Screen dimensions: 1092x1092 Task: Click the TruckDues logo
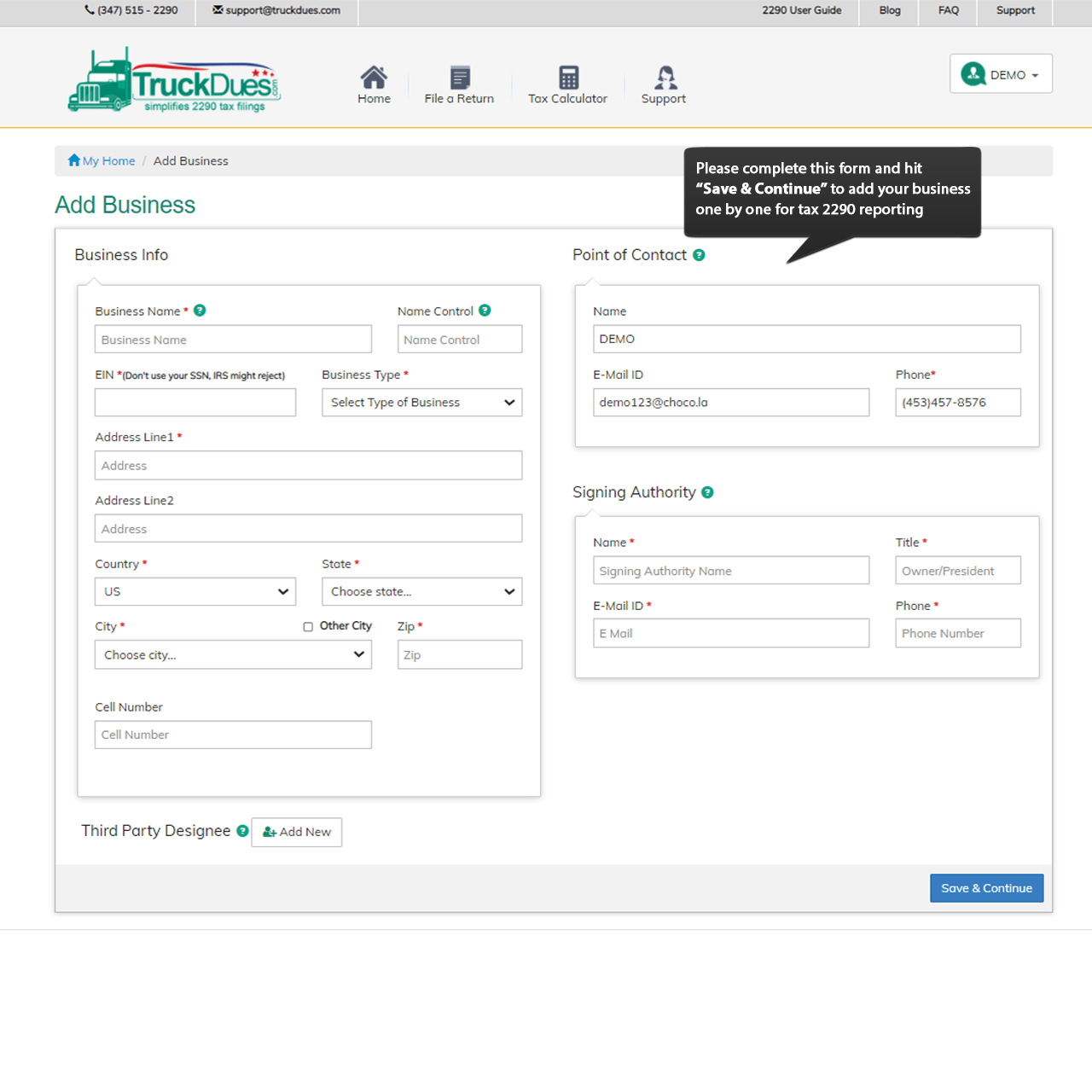174,79
